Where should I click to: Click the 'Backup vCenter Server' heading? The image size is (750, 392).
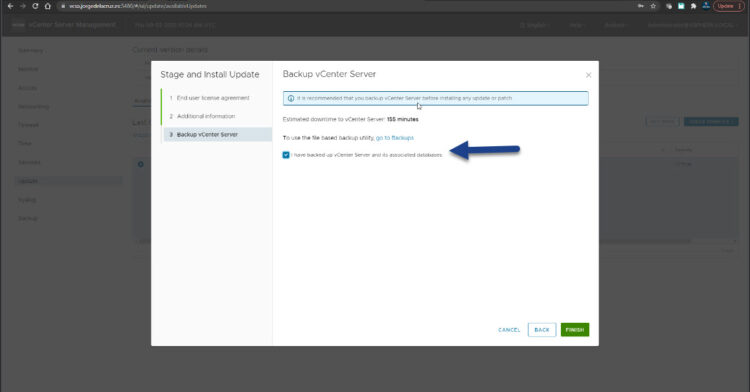tap(329, 74)
